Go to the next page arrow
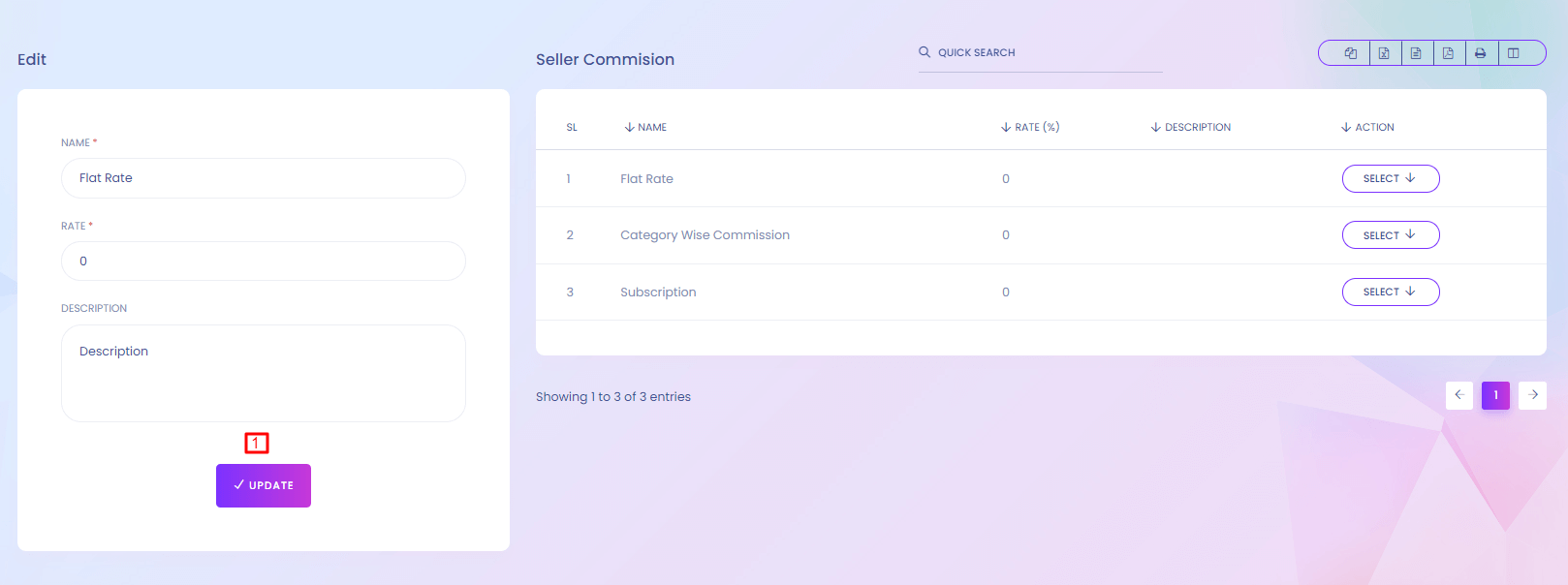Image resolution: width=1568 pixels, height=585 pixels. [x=1533, y=395]
